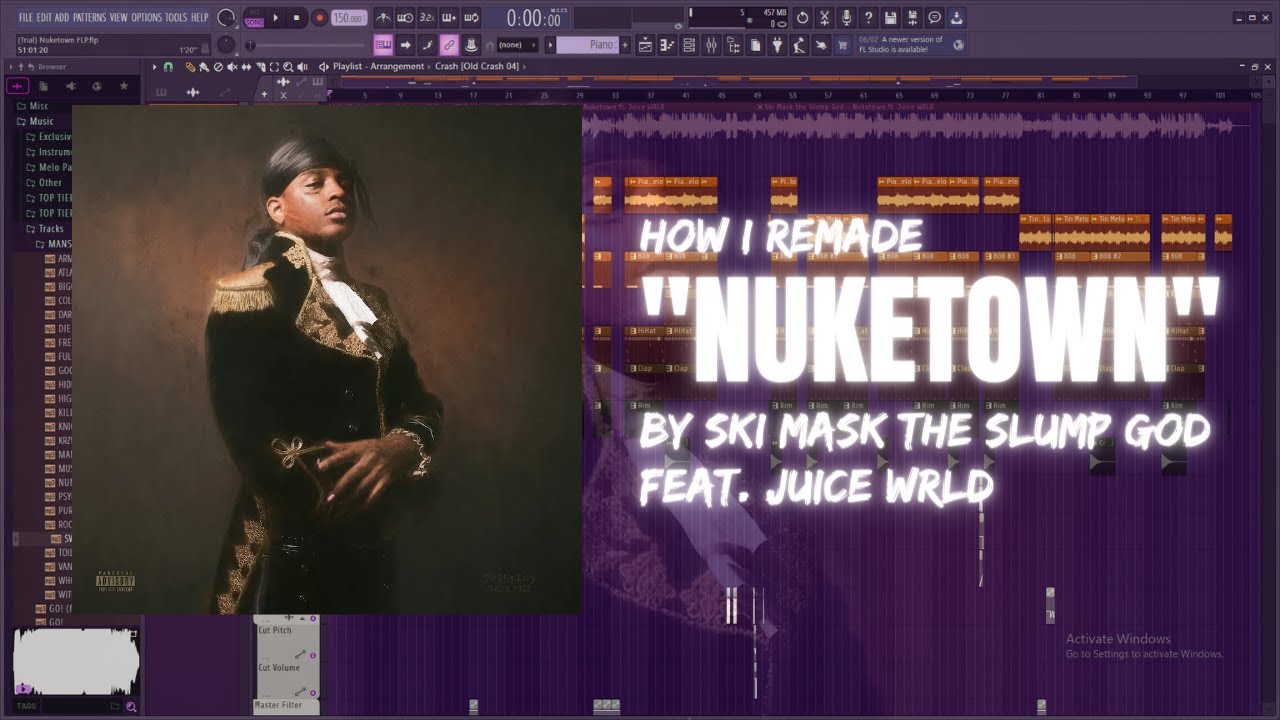Toggle the metronome icon
This screenshot has height=720, width=1280.
click(x=383, y=18)
